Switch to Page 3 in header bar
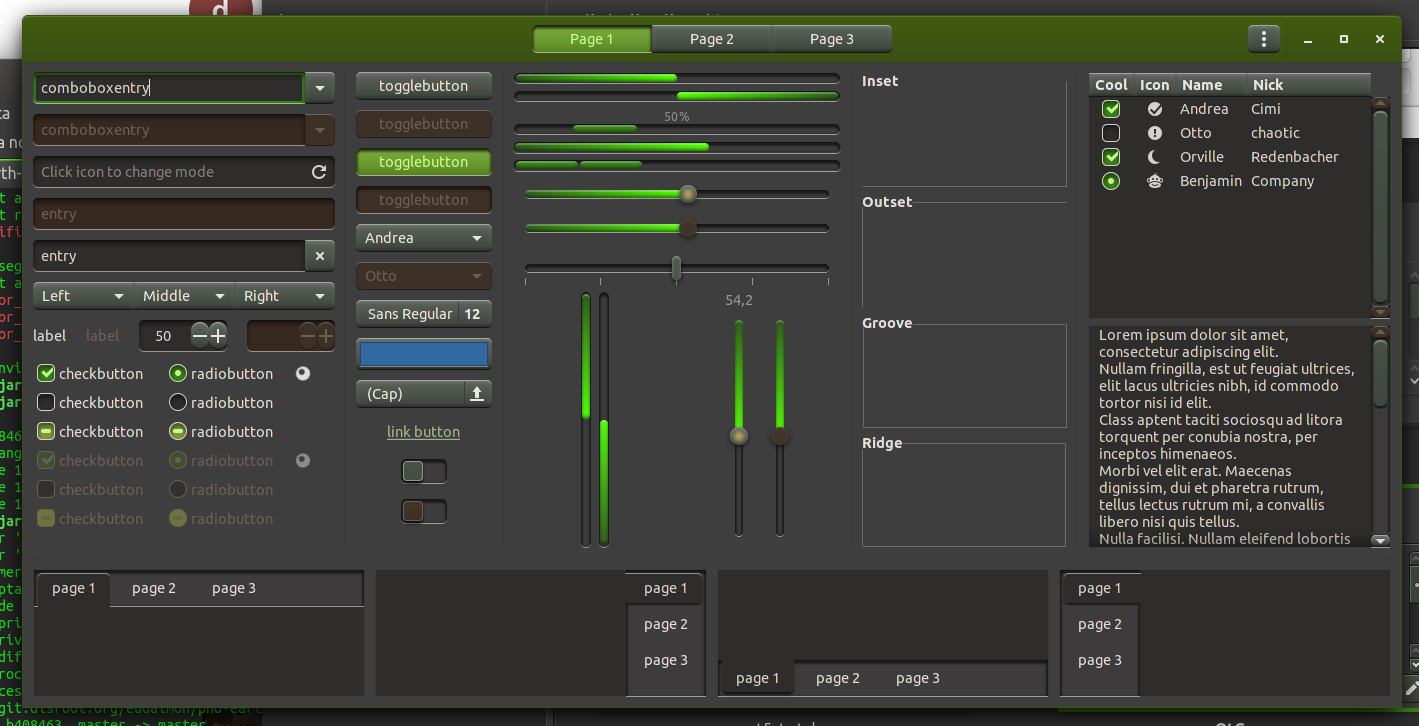Screen dimensions: 1419x726 [832, 39]
